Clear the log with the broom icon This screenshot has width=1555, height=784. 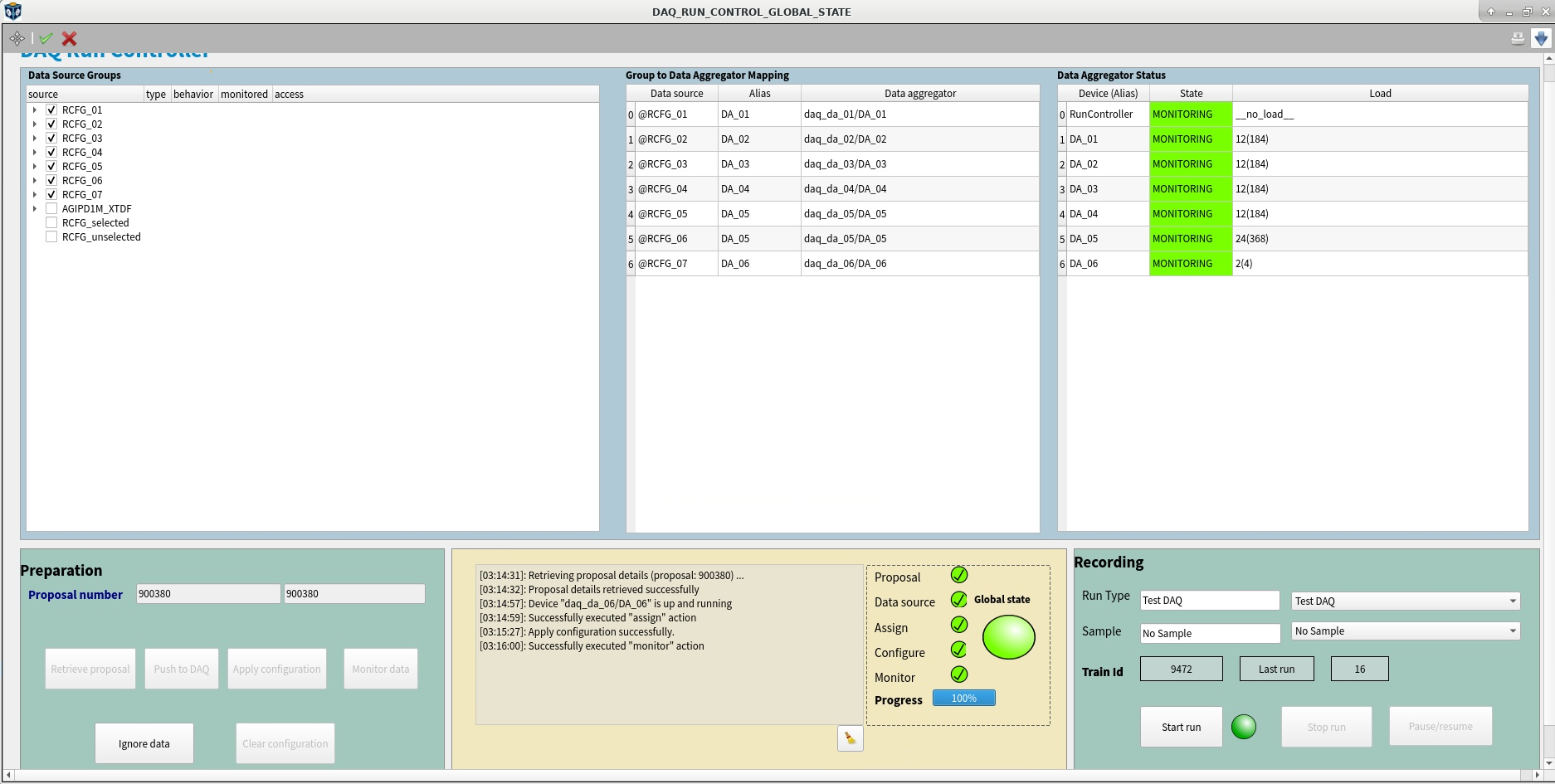pyautogui.click(x=849, y=738)
